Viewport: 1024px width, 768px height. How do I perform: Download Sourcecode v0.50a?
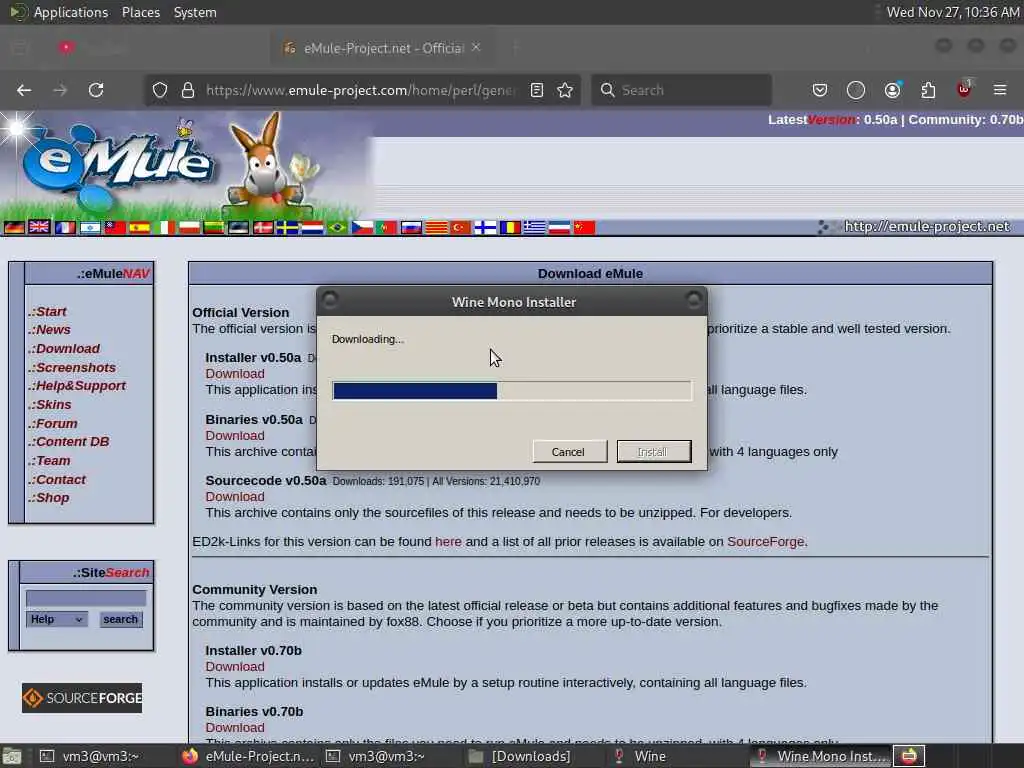[235, 497]
